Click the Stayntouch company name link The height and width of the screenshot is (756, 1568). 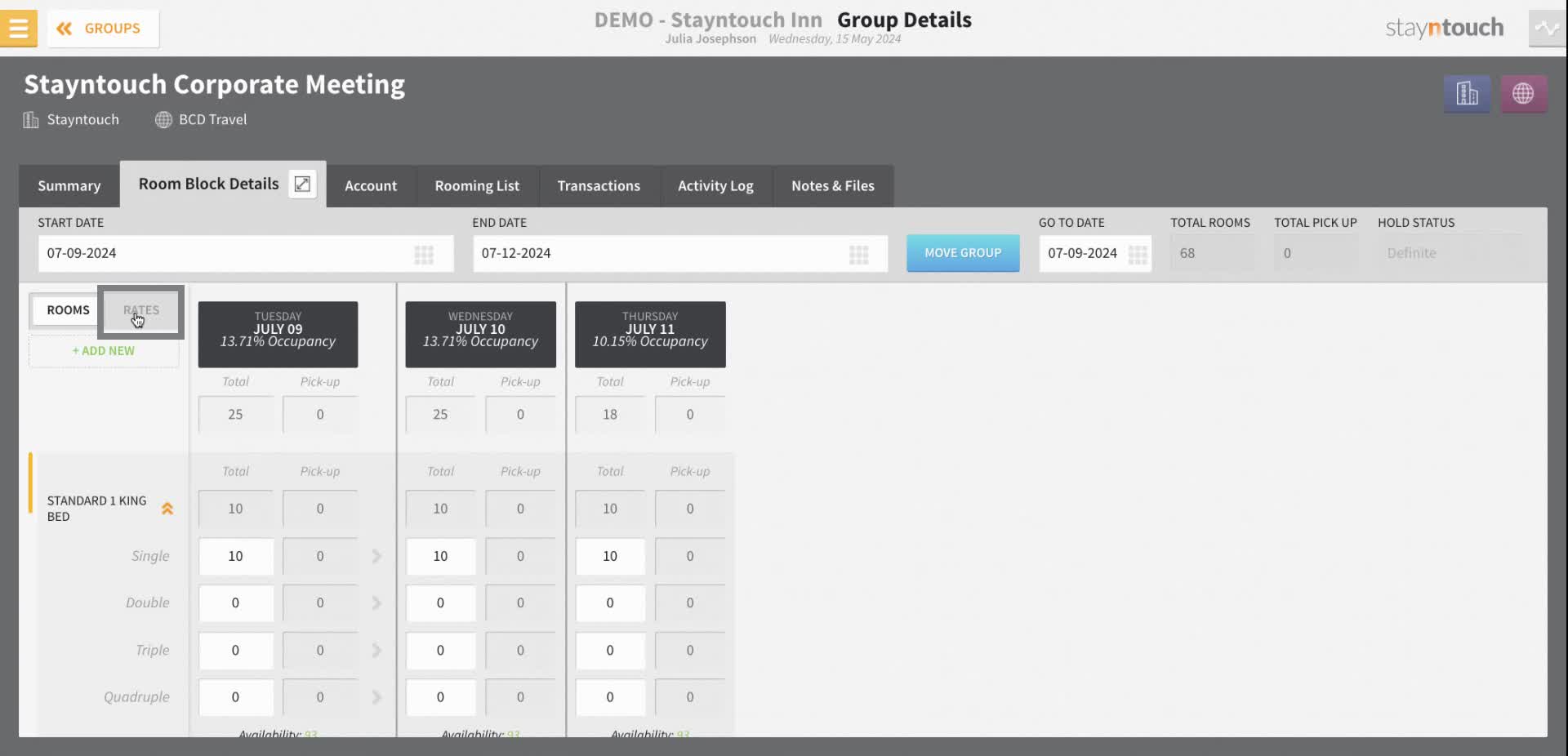83,120
